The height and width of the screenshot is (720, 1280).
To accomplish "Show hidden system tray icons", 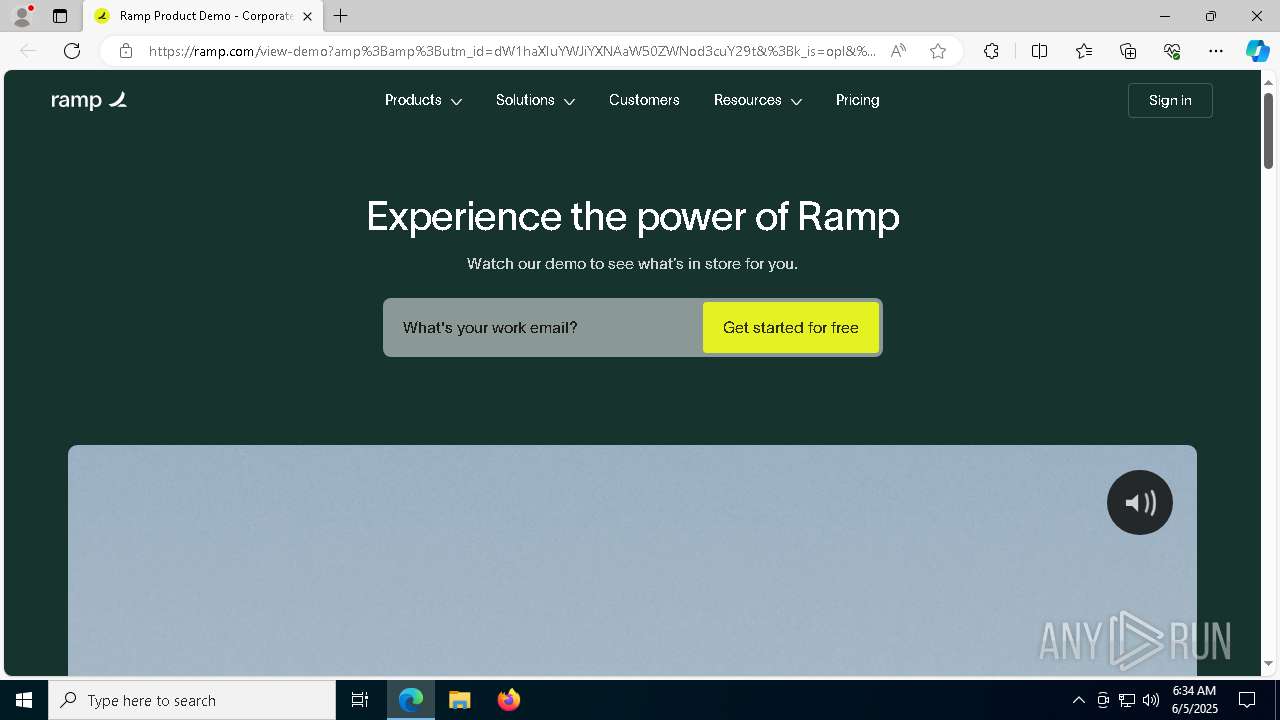I will pyautogui.click(x=1078, y=700).
